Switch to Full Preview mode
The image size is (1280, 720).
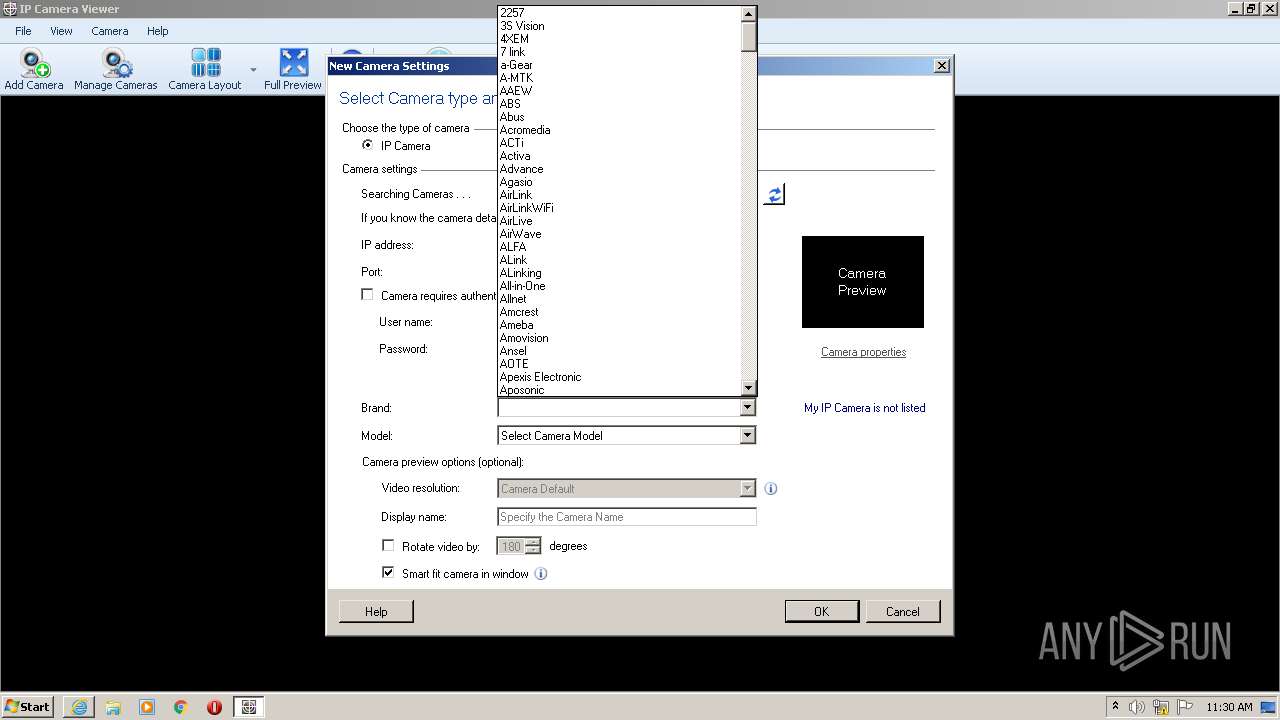pyautogui.click(x=293, y=69)
